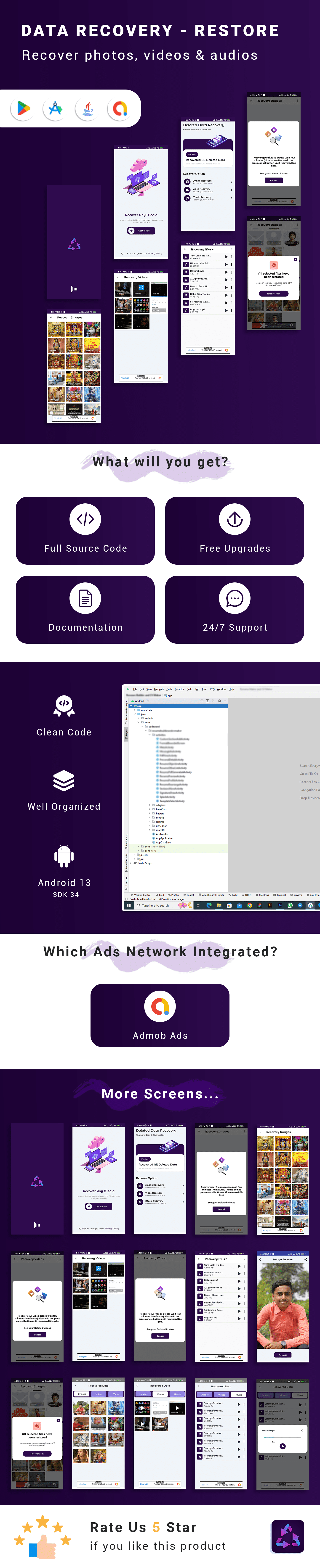The height and width of the screenshot is (1568, 320).
Task: Open the Terminal tool window tab
Action: [x=280, y=895]
